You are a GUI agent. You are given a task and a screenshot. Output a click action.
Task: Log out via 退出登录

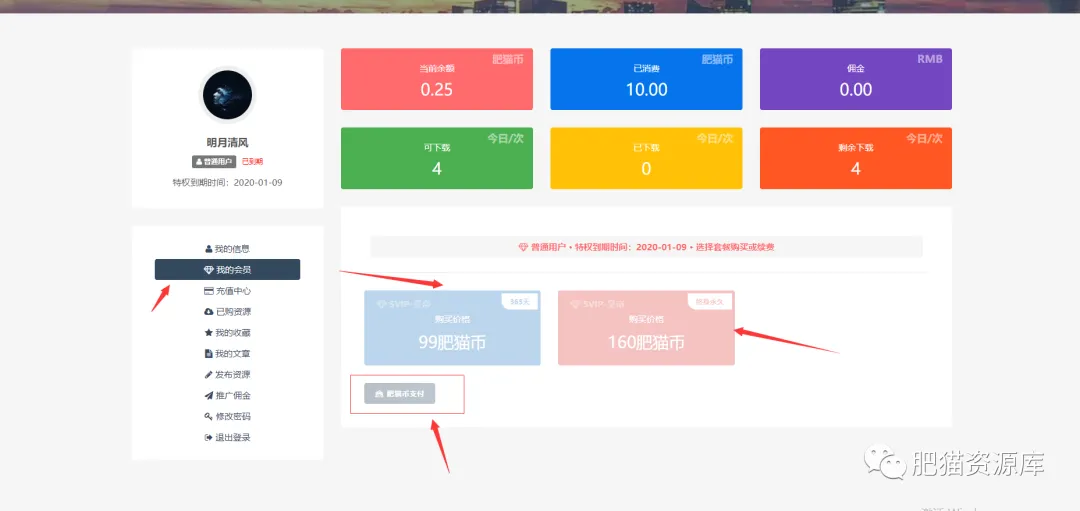[227, 437]
